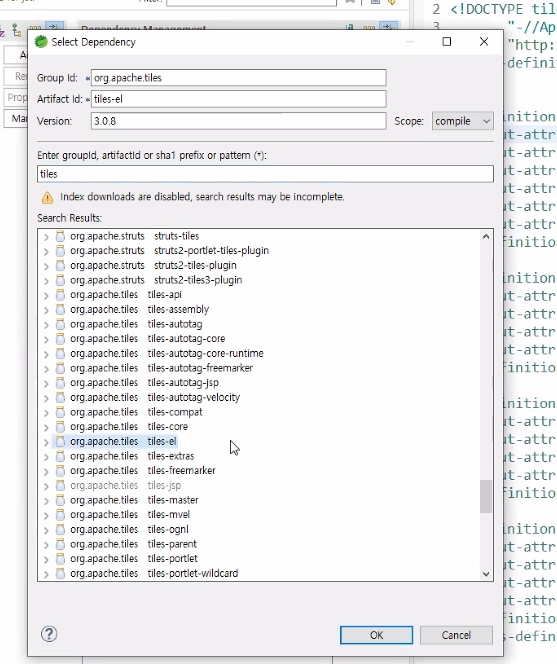Click the jar icon beside tiles-api
This screenshot has width=557, height=664.
coord(61,294)
